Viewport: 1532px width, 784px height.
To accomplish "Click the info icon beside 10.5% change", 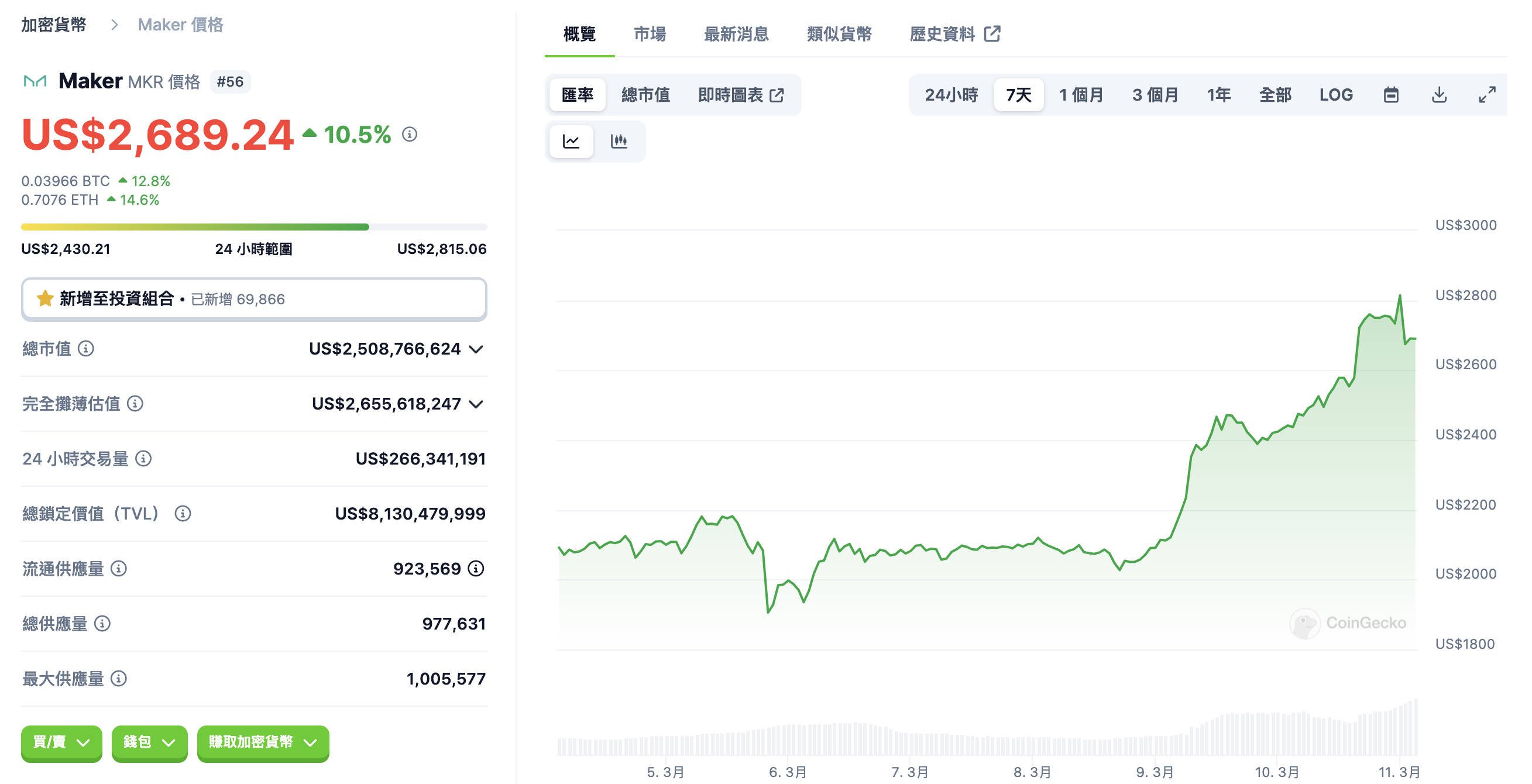I will [x=409, y=135].
